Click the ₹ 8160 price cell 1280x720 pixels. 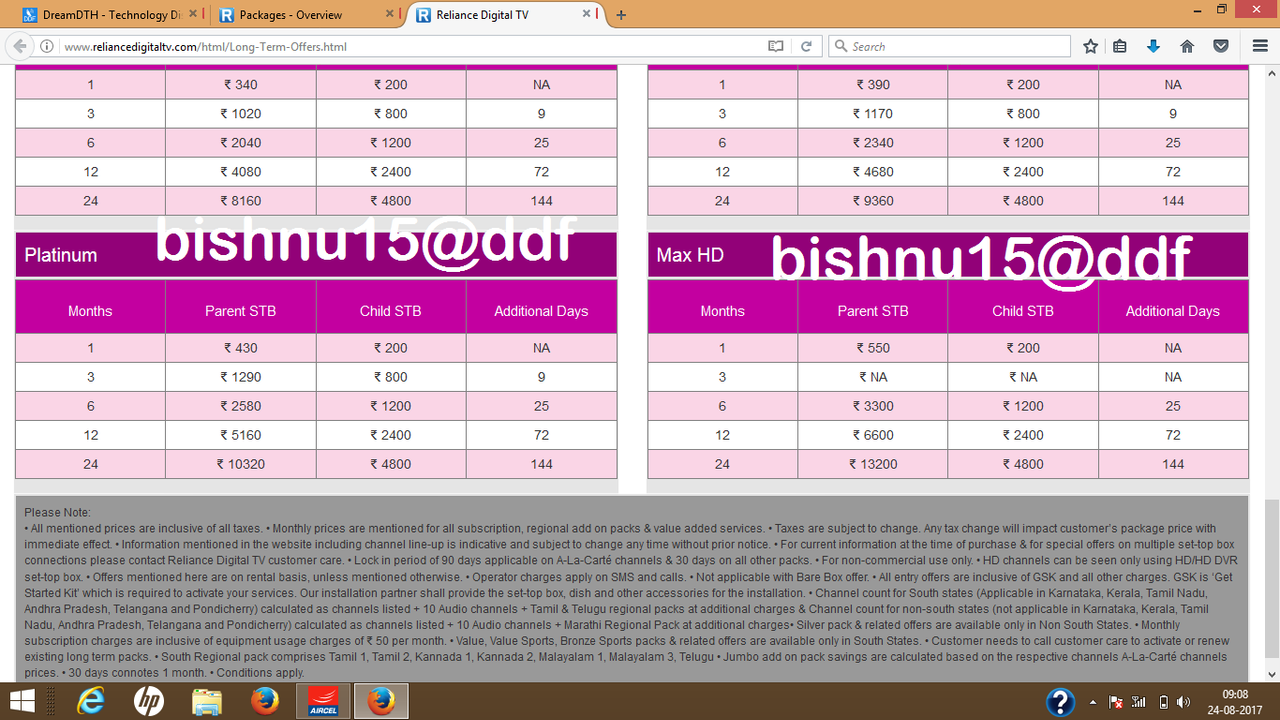pyautogui.click(x=240, y=201)
